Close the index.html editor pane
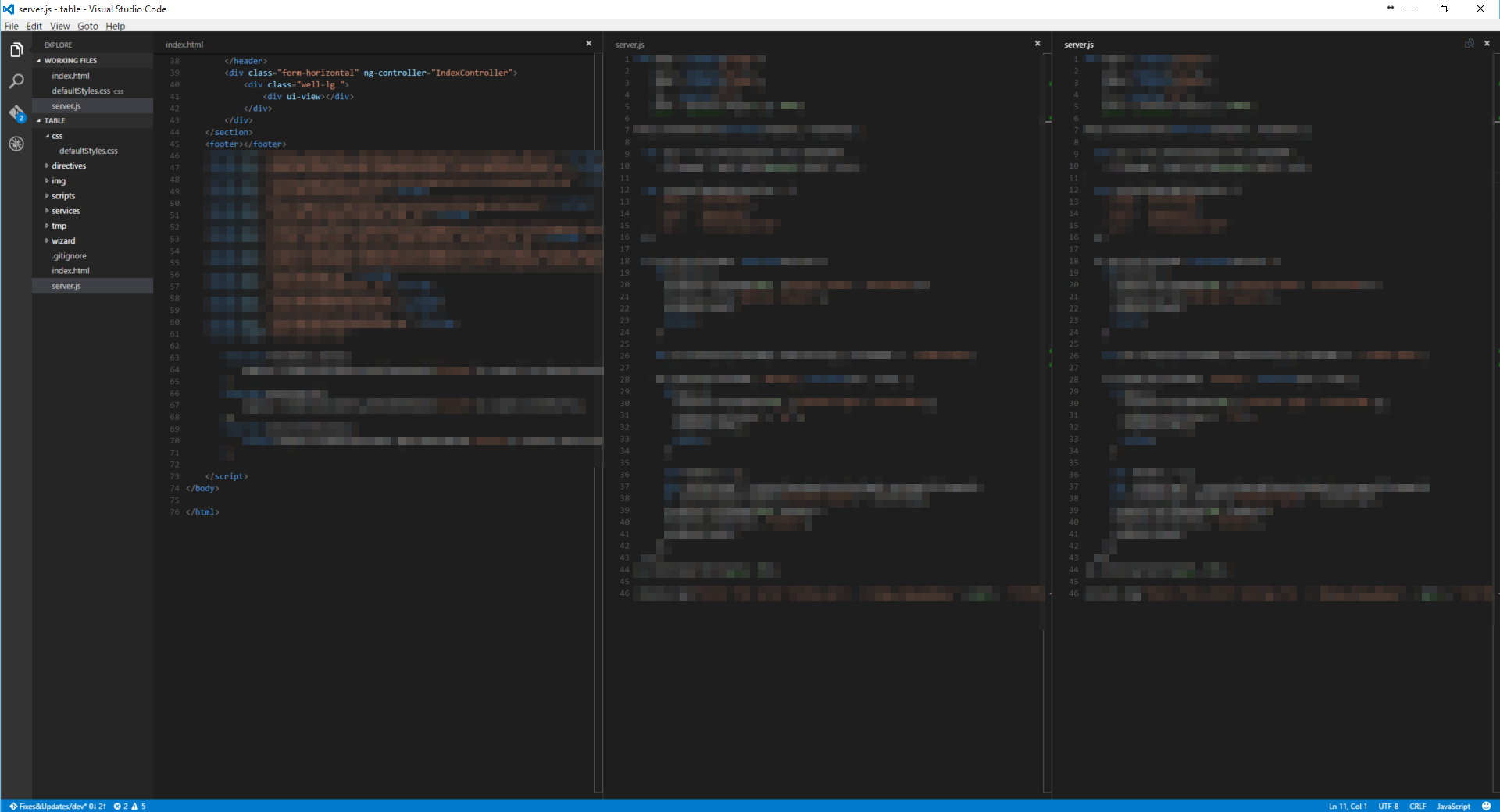 click(x=589, y=44)
